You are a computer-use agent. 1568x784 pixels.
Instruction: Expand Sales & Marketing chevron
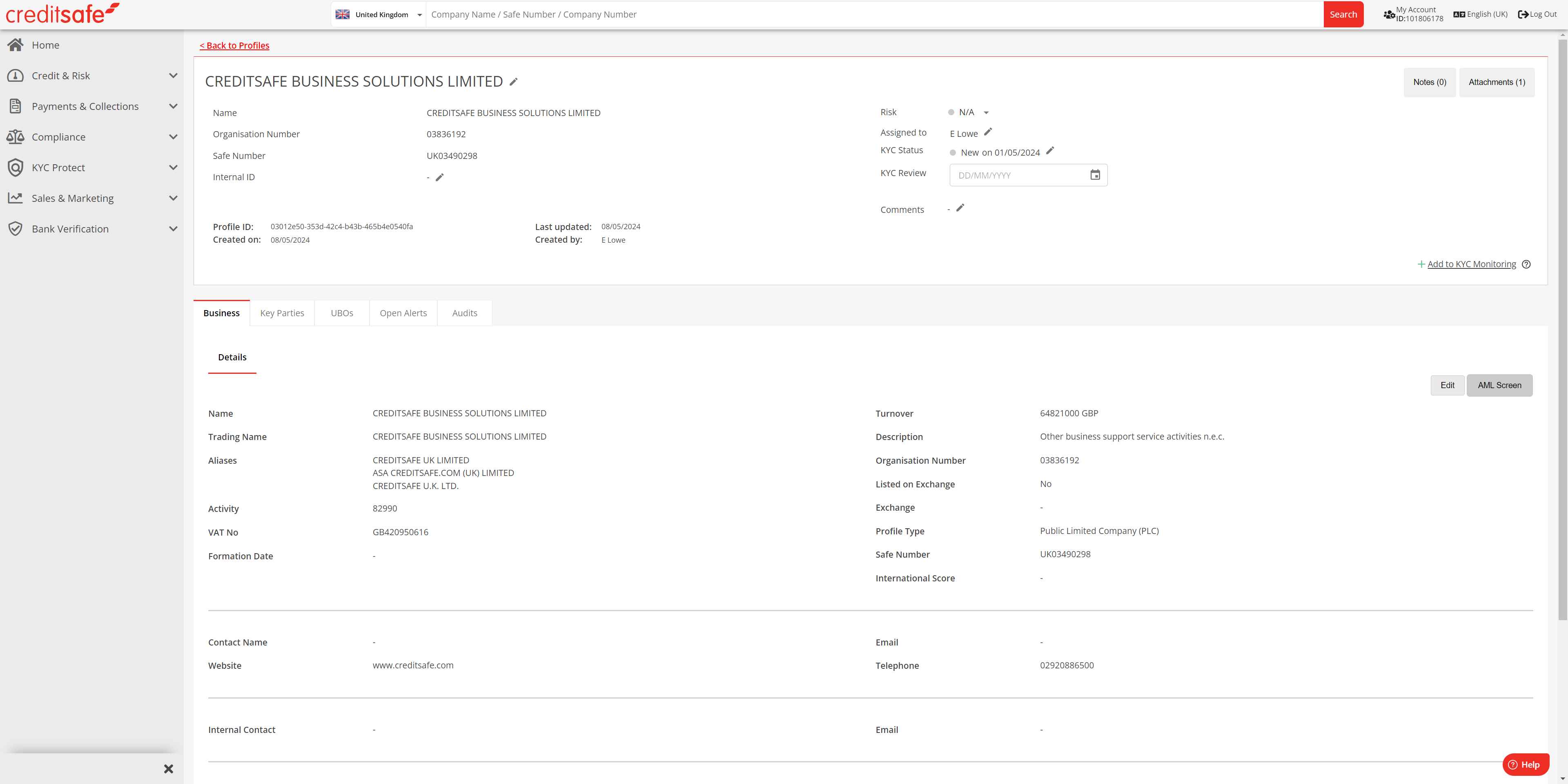coord(173,198)
